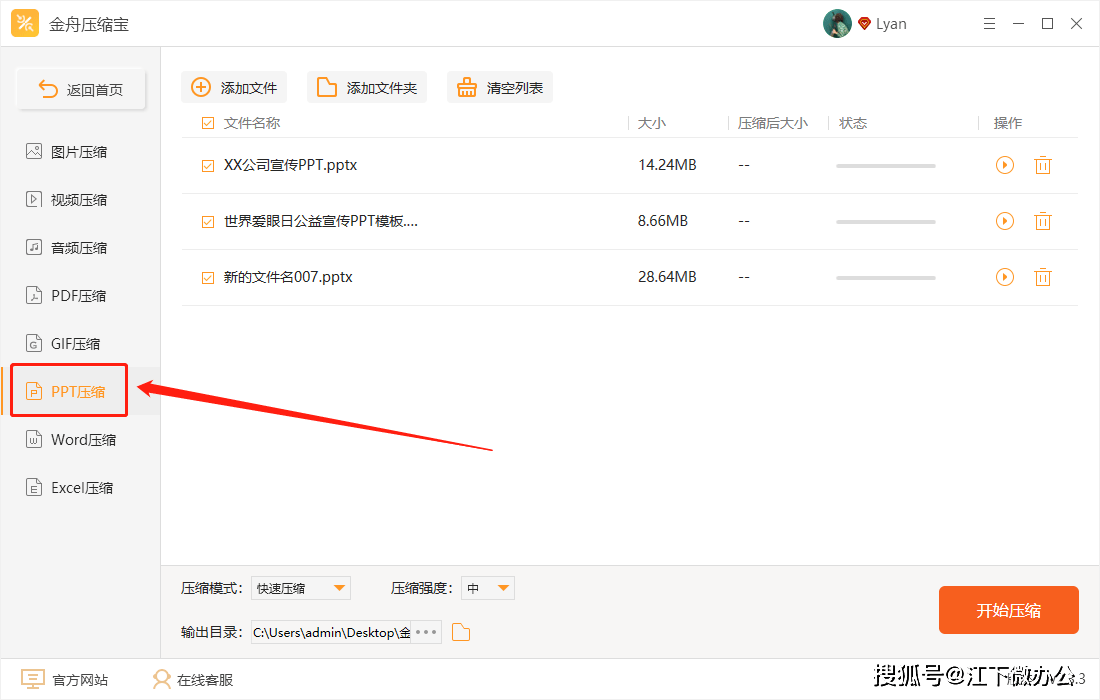Screen dimensions: 1100x700
Task: Click the progress bar of 世界爱眼日公益宣传PPT模板
Action: tap(885, 222)
